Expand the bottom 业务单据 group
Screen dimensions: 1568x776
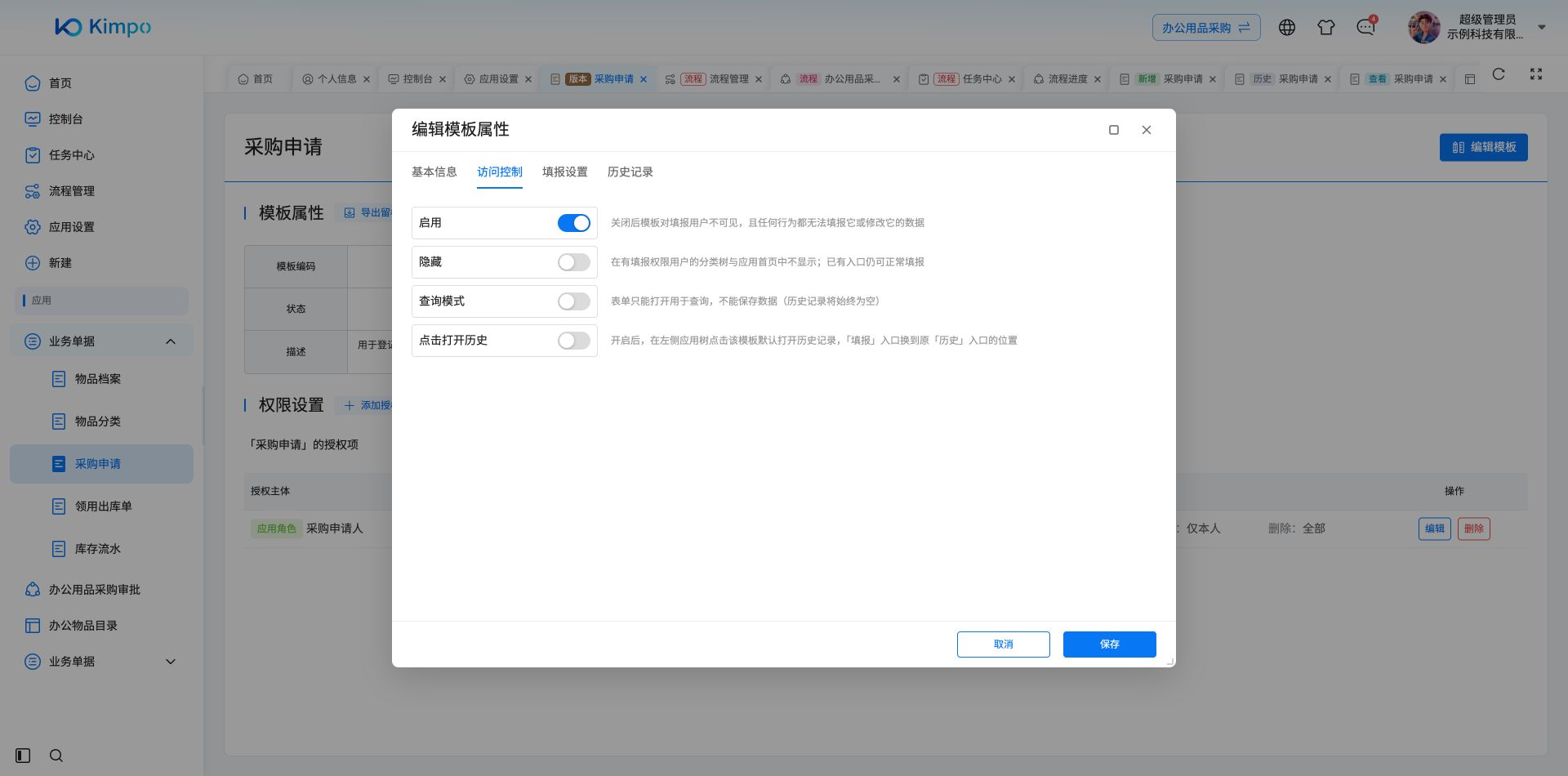point(102,662)
